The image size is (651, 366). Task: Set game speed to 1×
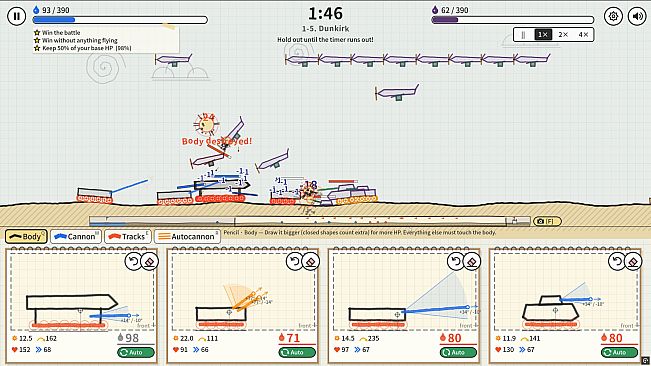pyautogui.click(x=543, y=34)
